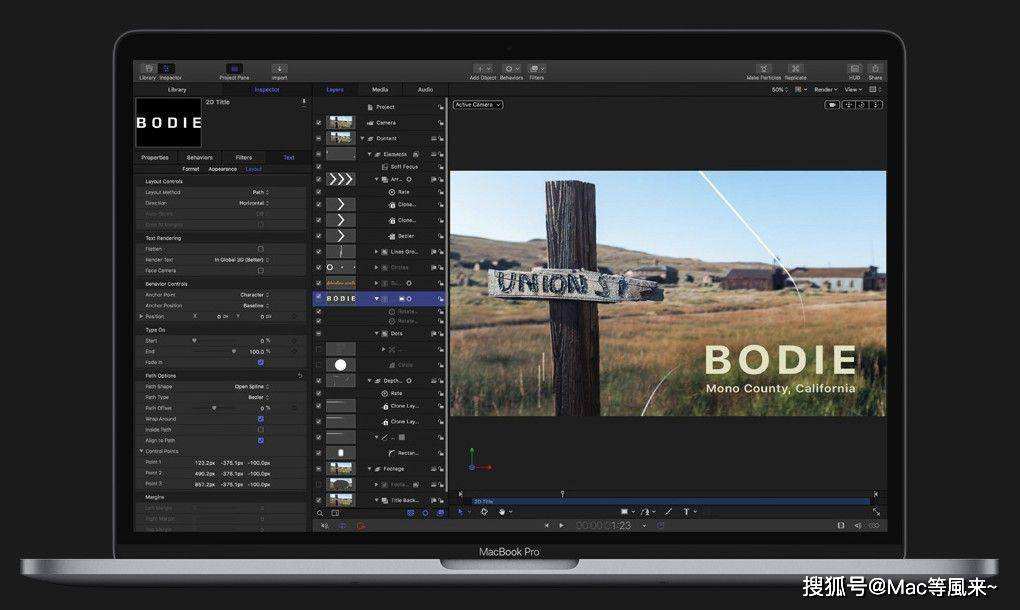Reset Path Options with the reset arrow
This screenshot has height=610, width=1020.
[300, 376]
